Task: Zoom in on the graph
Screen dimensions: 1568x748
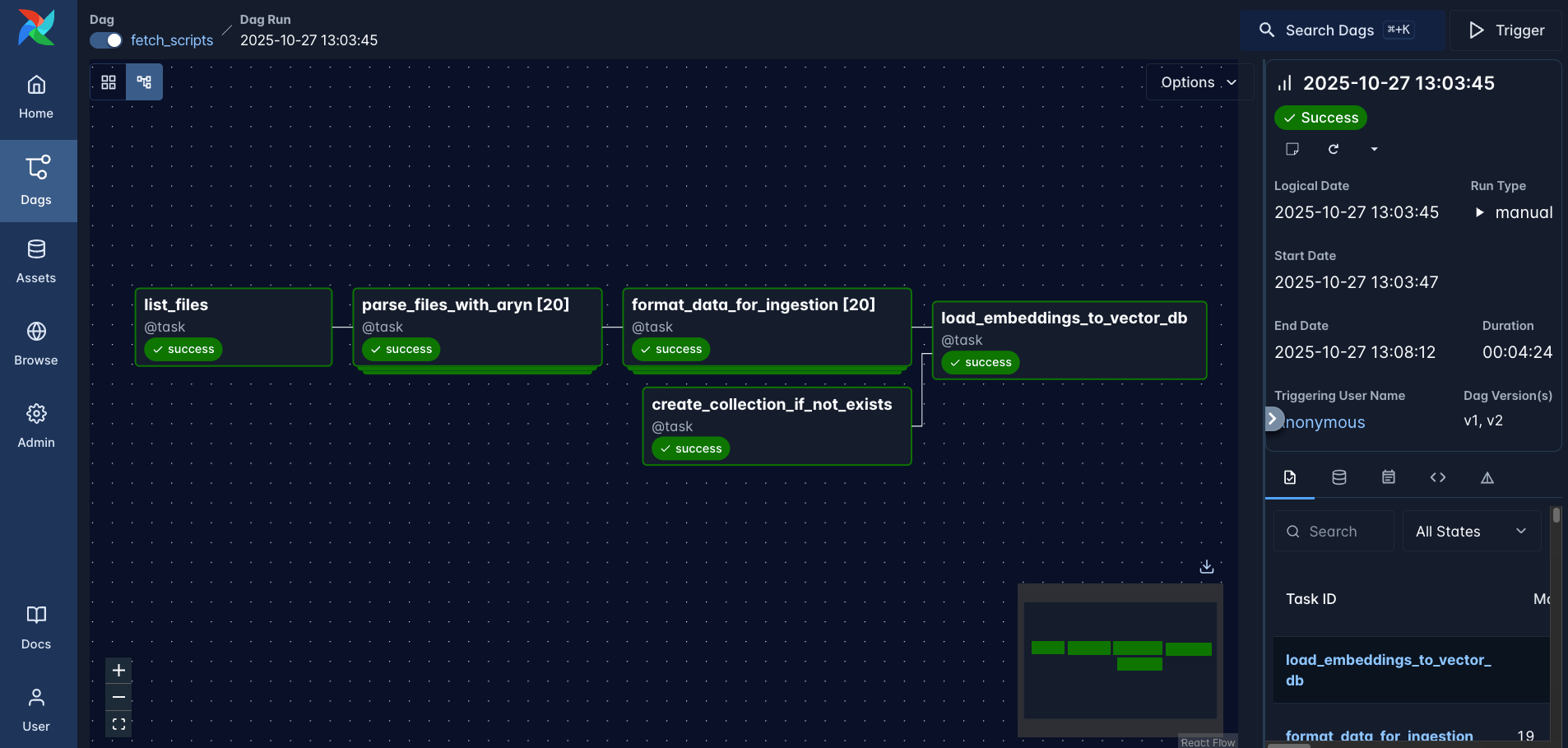Action: (118, 671)
